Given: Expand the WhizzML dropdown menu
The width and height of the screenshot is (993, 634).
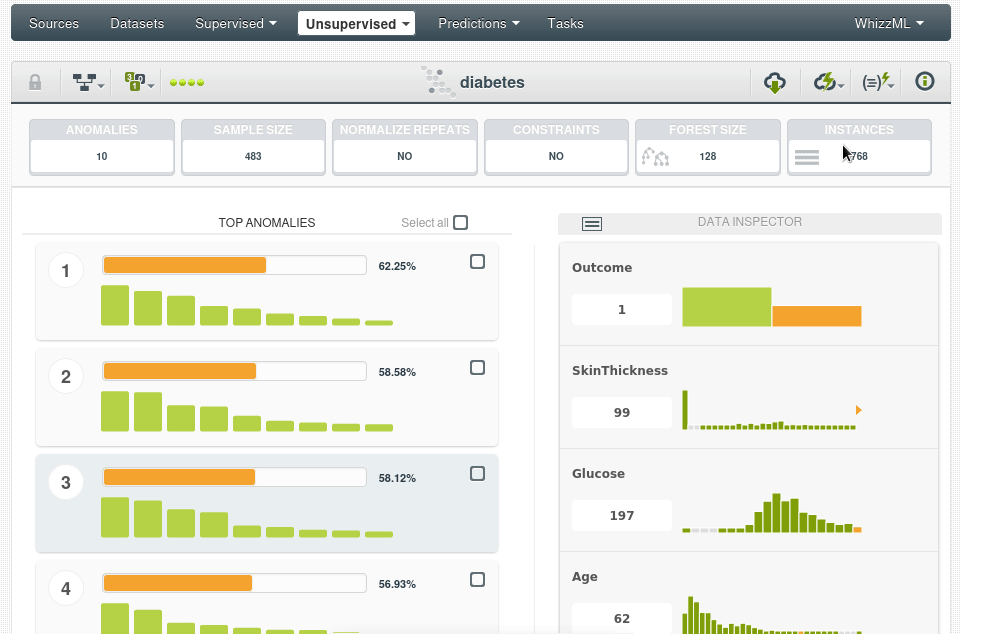Looking at the screenshot, I should pos(888,23).
